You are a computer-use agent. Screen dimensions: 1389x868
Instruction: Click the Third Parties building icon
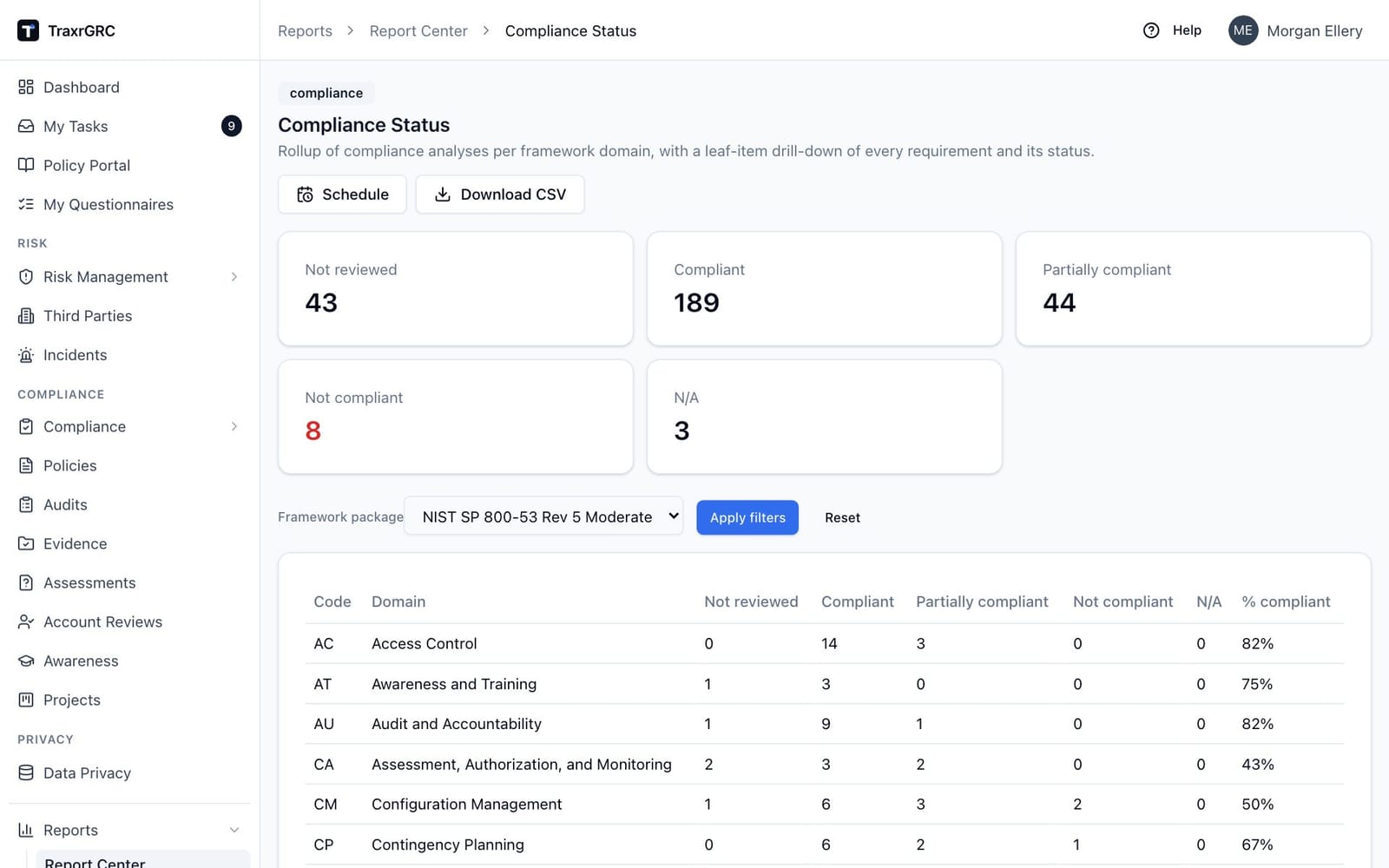[x=26, y=315]
